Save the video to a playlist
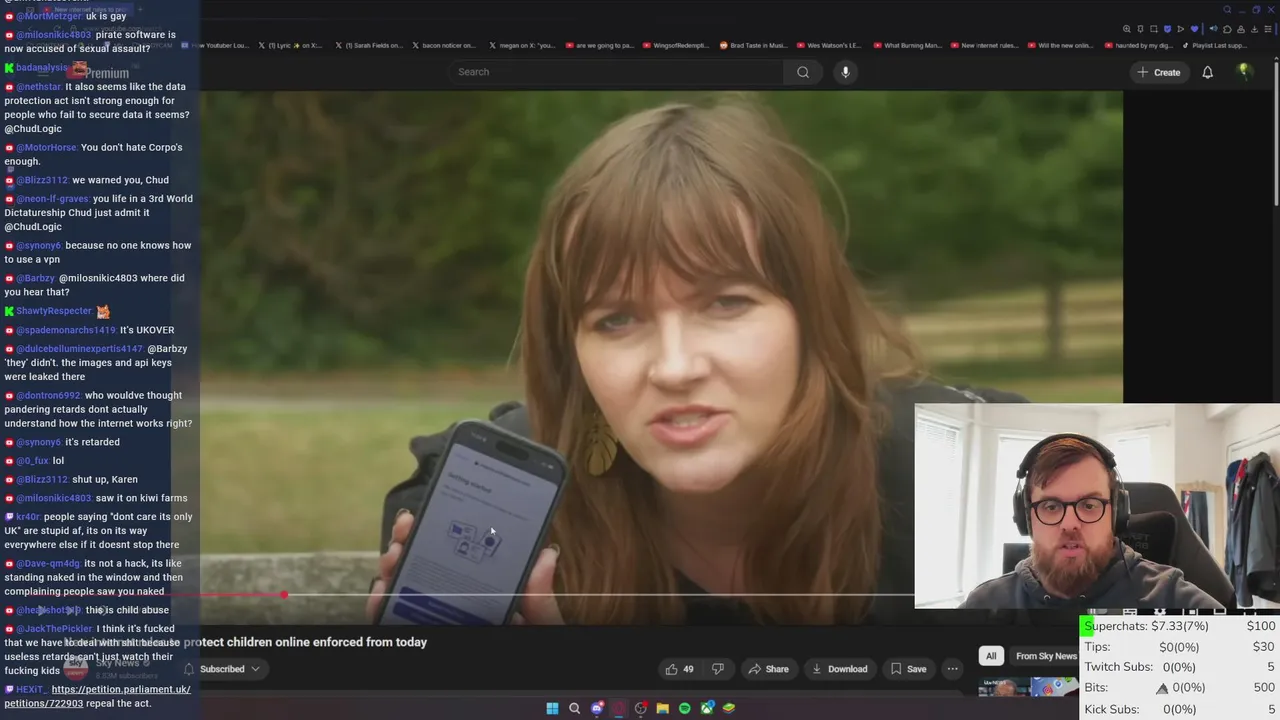This screenshot has height=720, width=1280. [908, 669]
